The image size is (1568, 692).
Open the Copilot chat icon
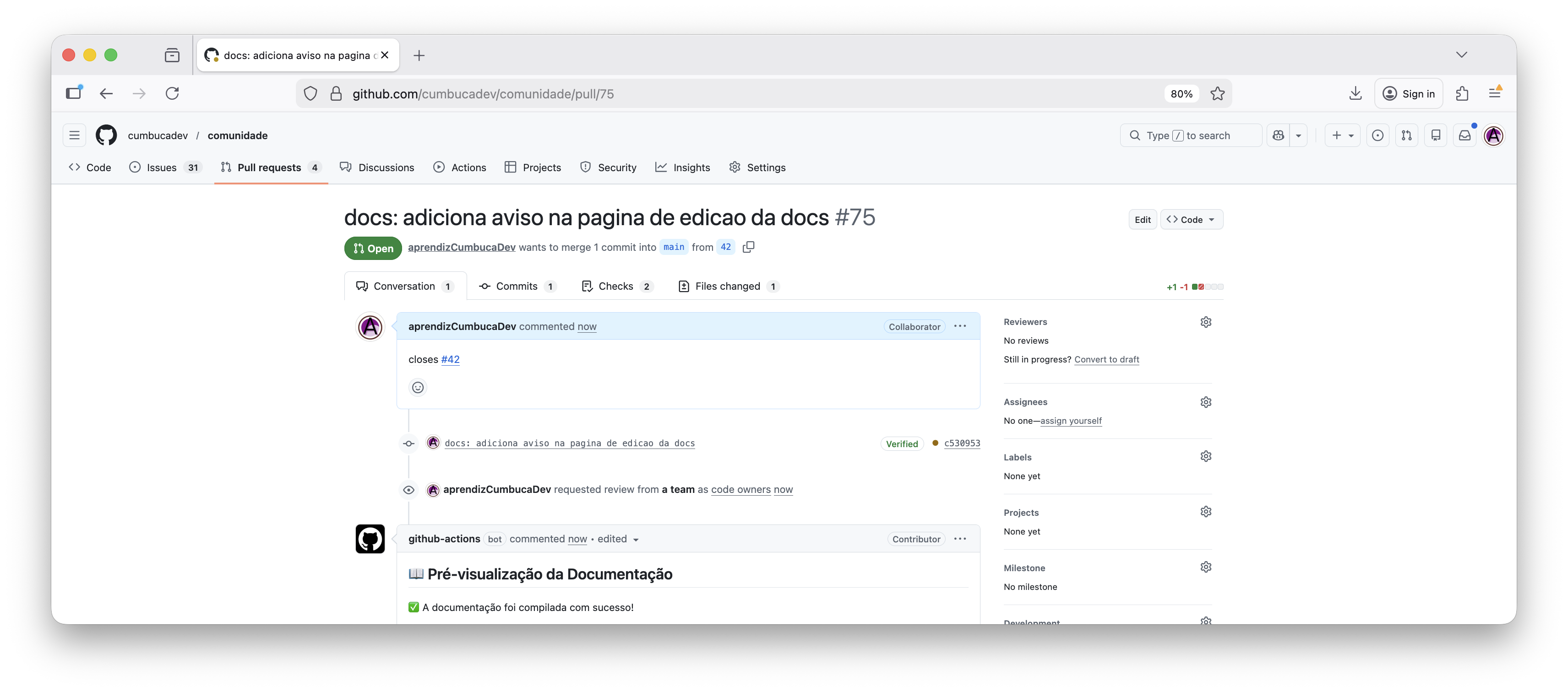(x=1278, y=135)
